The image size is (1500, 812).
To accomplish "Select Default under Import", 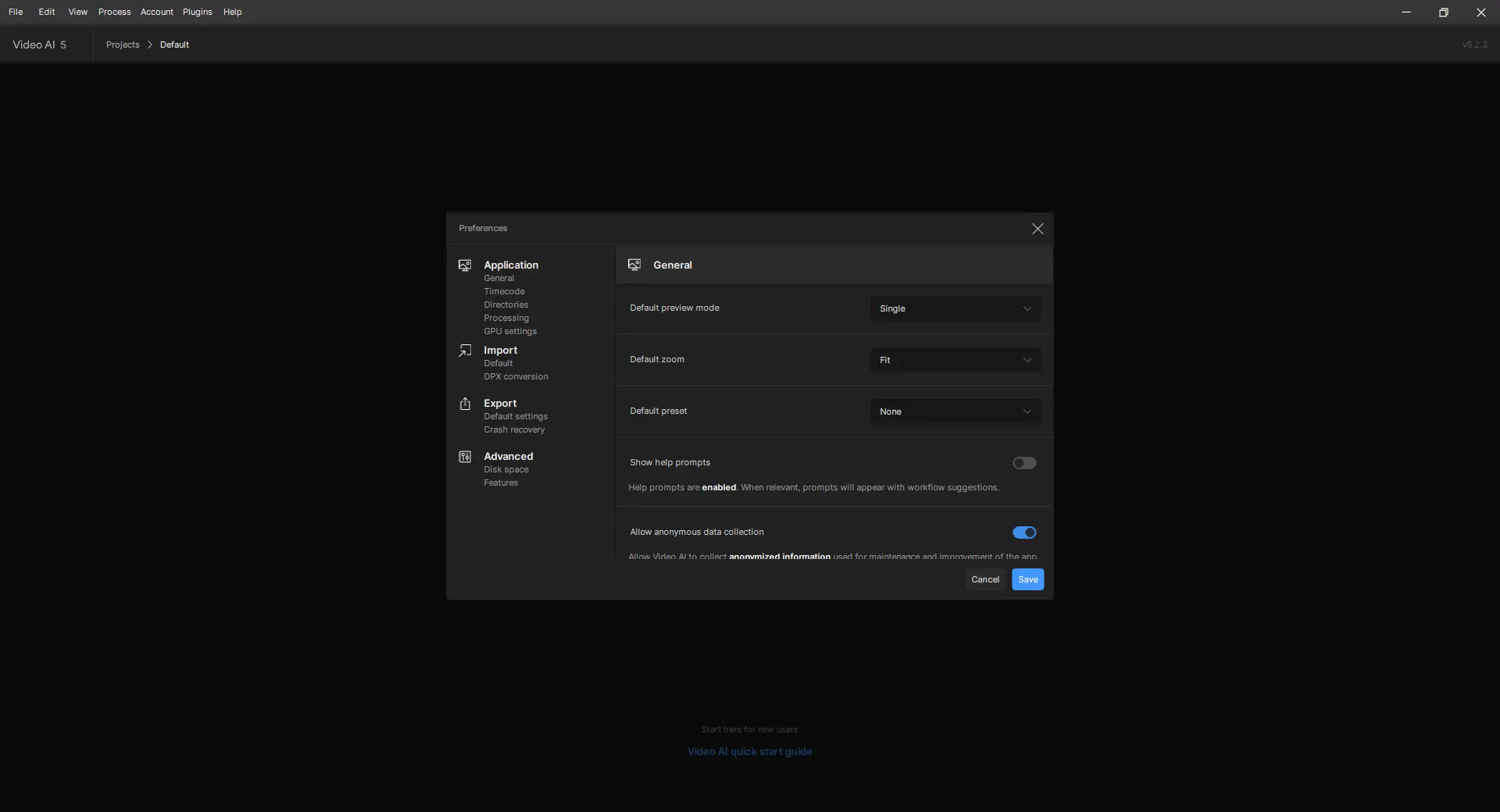I will pyautogui.click(x=498, y=364).
